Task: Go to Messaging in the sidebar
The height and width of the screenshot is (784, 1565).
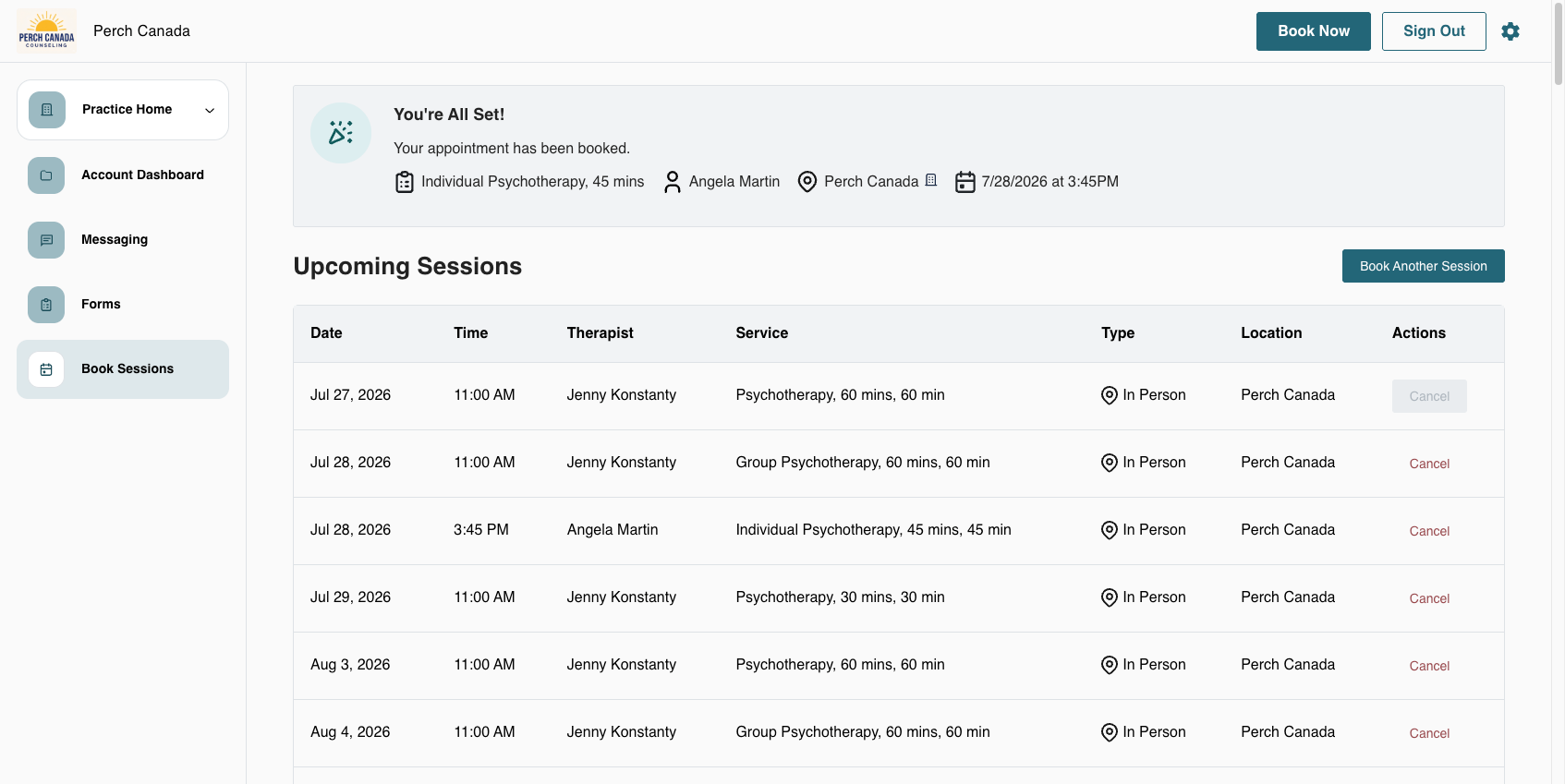Action: [123, 240]
